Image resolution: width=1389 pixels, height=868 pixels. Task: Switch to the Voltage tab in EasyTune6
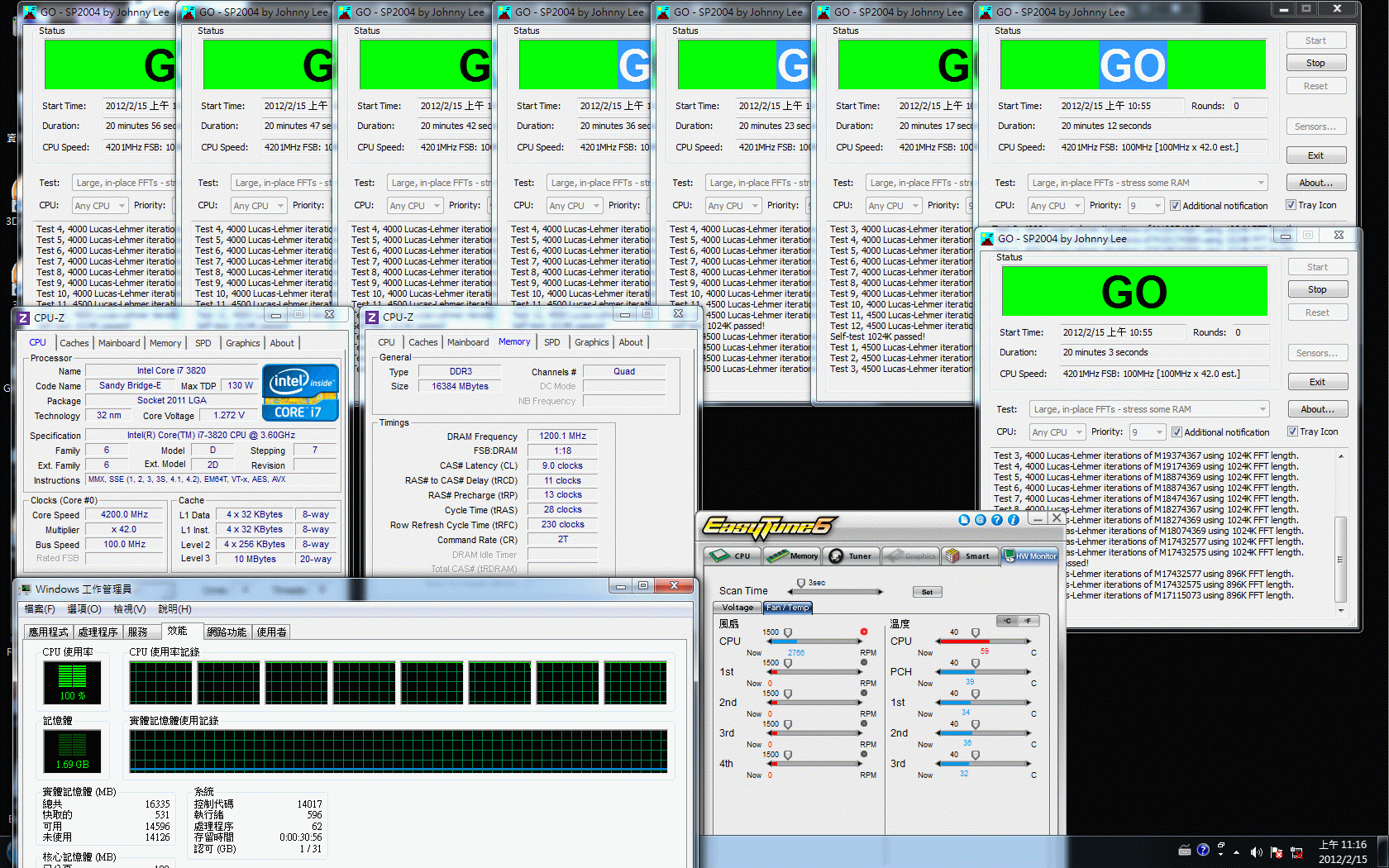[x=737, y=607]
